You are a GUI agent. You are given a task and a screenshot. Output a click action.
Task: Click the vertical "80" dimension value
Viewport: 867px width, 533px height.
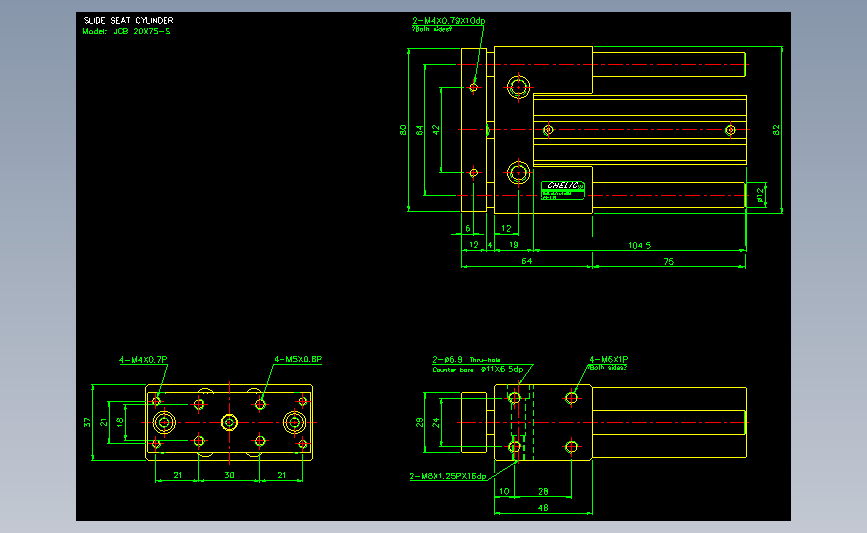pos(403,130)
